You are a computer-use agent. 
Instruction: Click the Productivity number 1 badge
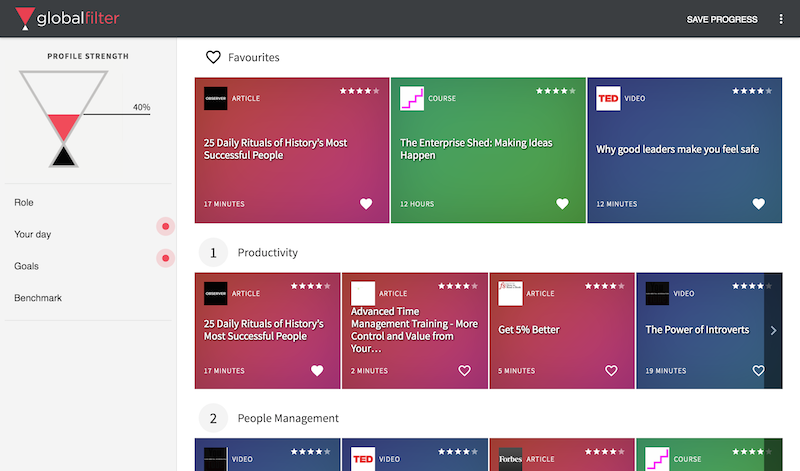[x=213, y=253]
